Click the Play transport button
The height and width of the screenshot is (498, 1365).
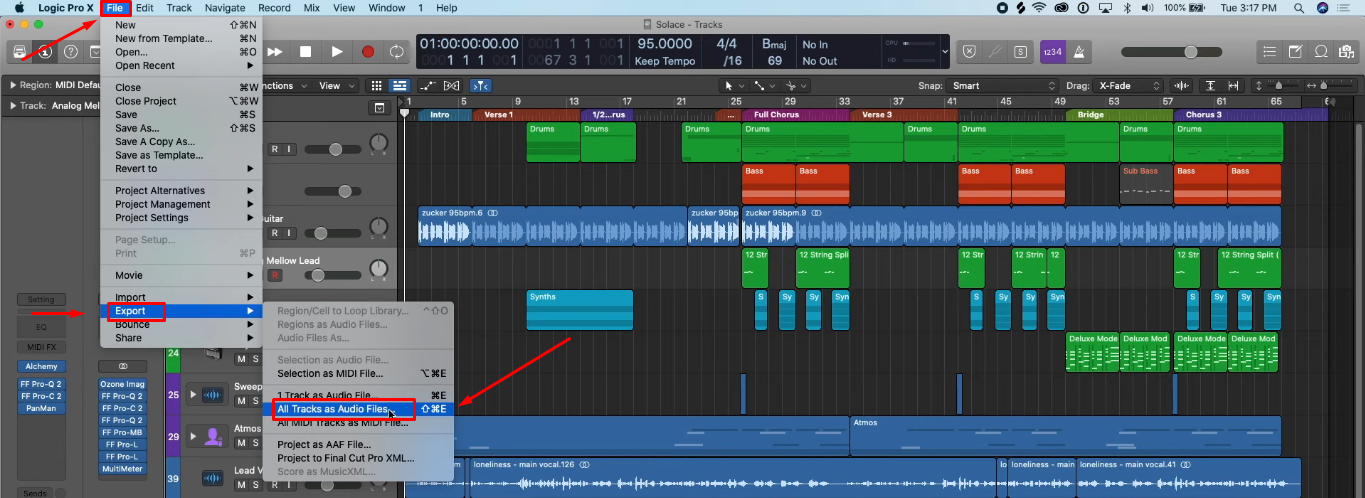pyautogui.click(x=337, y=52)
